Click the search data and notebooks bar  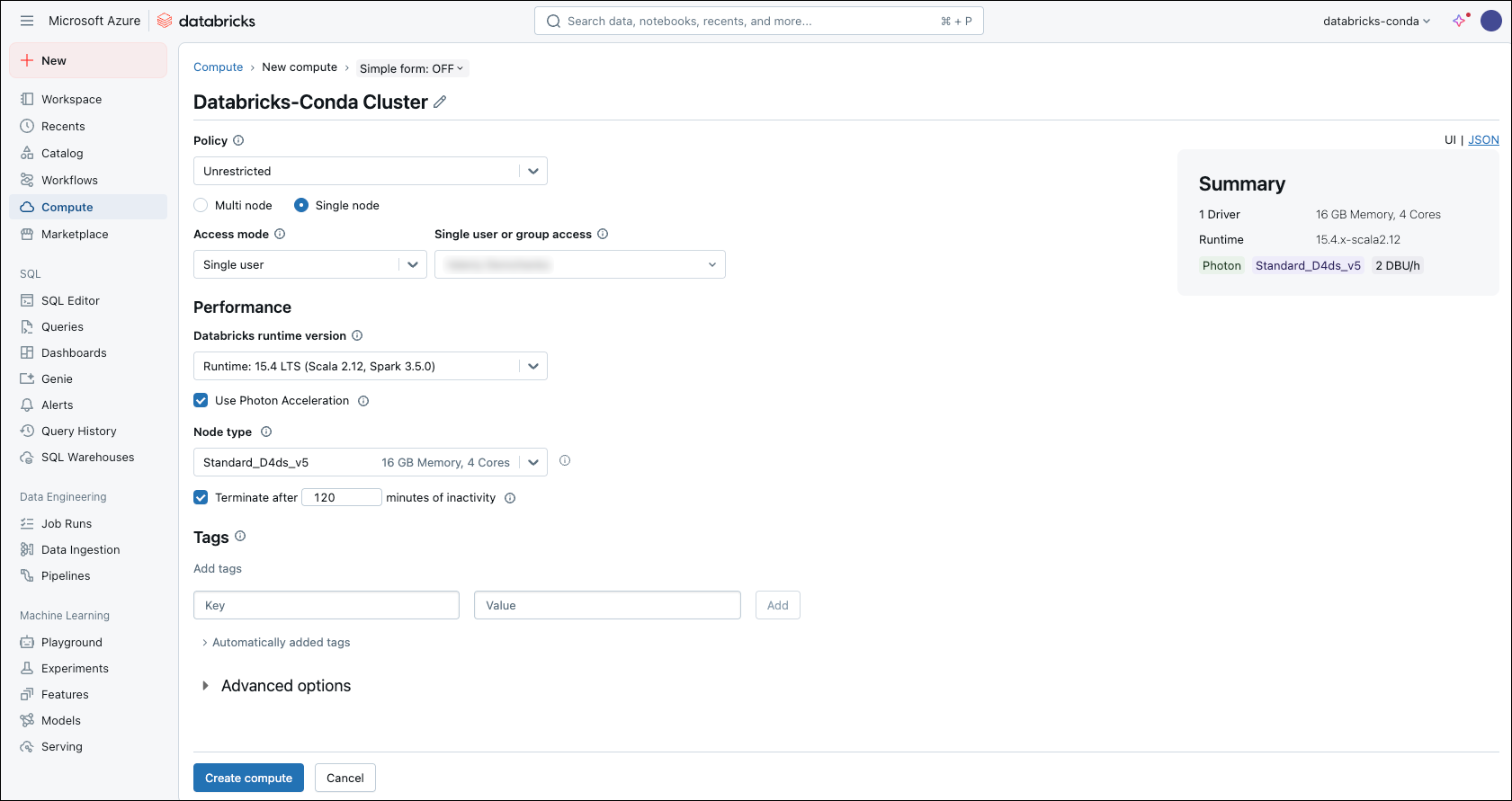point(759,21)
